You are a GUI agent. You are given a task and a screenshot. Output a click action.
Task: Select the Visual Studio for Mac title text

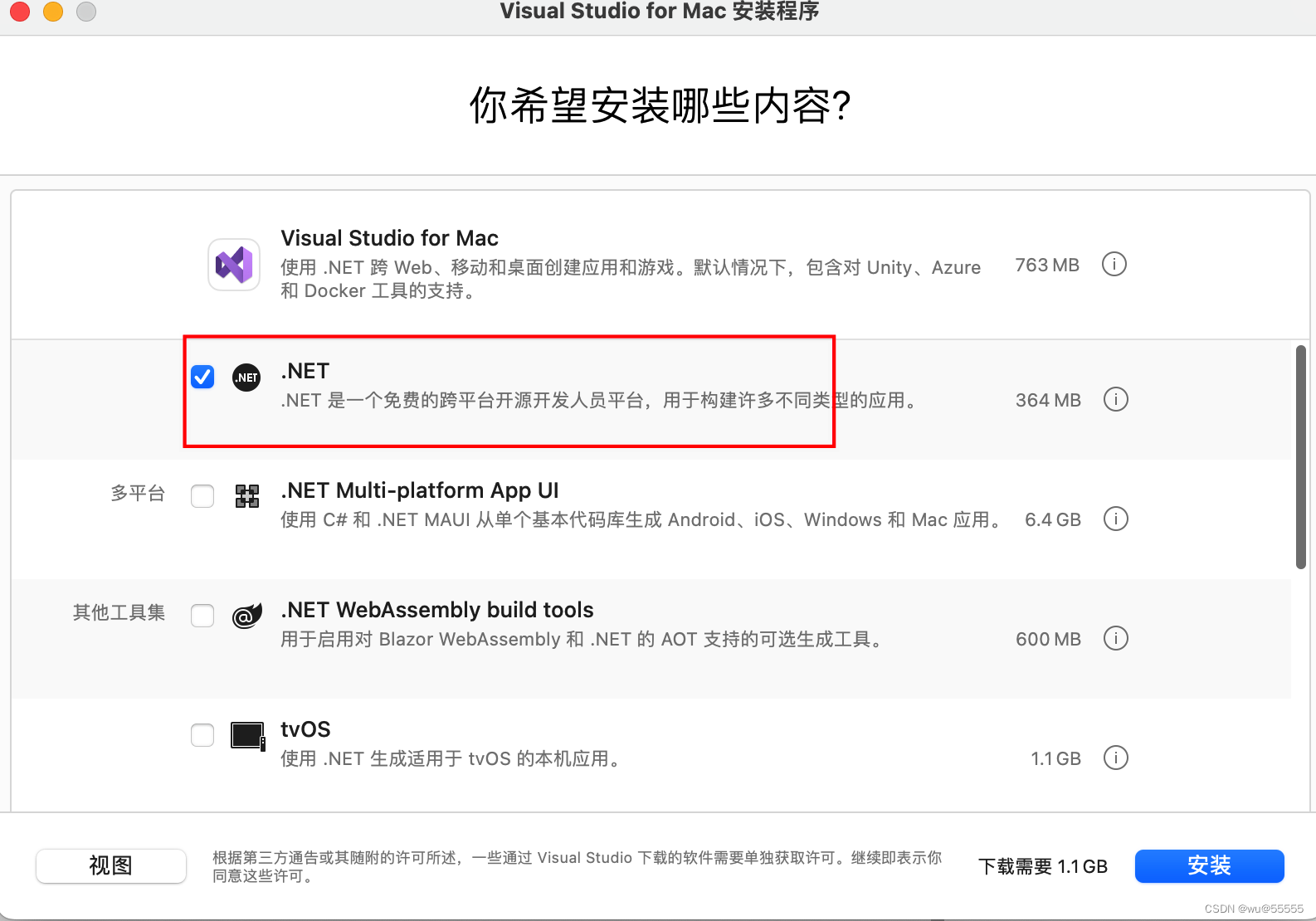pos(389,238)
